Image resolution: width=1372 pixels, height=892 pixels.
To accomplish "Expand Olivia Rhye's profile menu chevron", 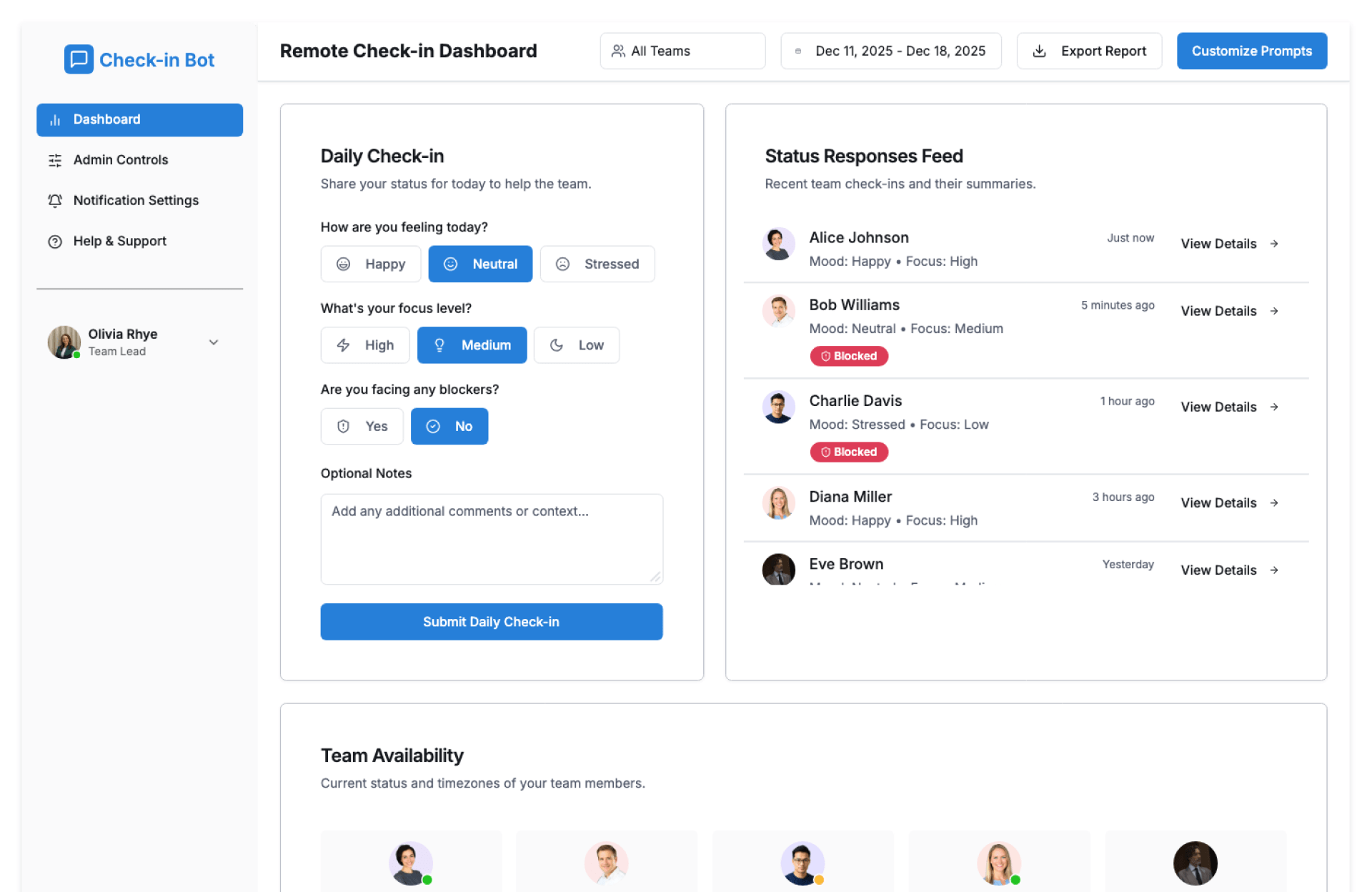I will [213, 342].
